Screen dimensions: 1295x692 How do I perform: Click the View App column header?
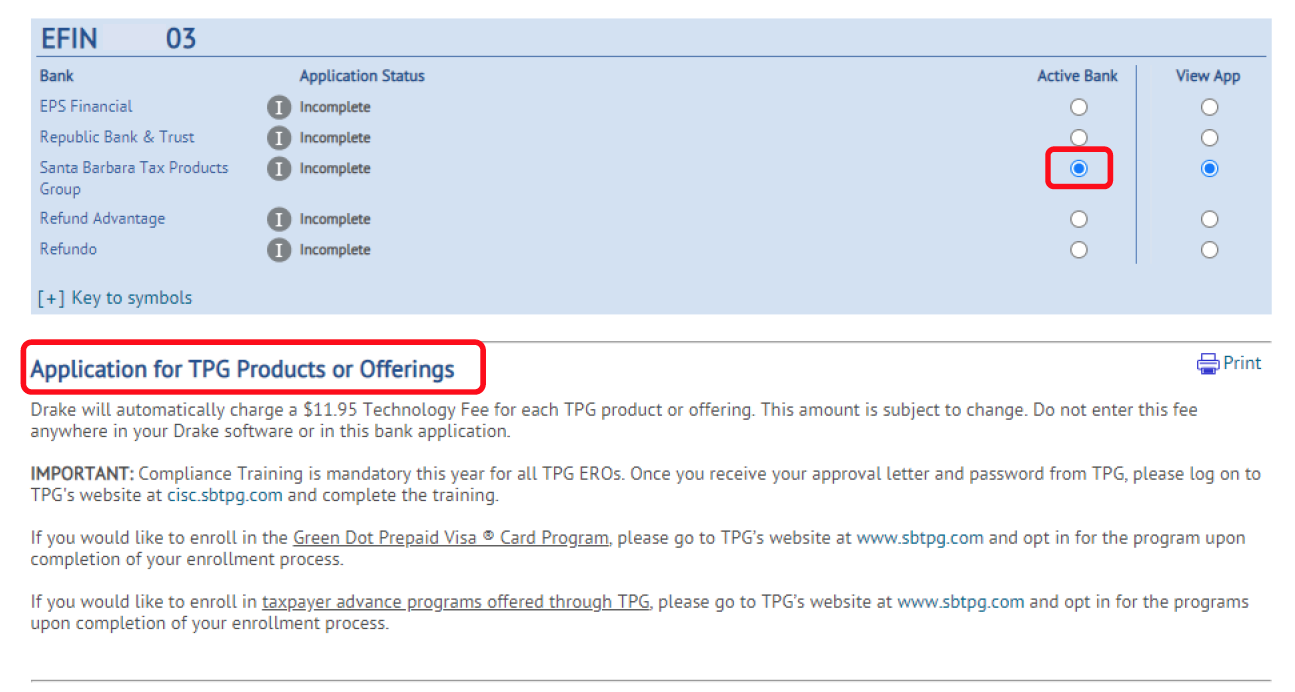point(1208,76)
